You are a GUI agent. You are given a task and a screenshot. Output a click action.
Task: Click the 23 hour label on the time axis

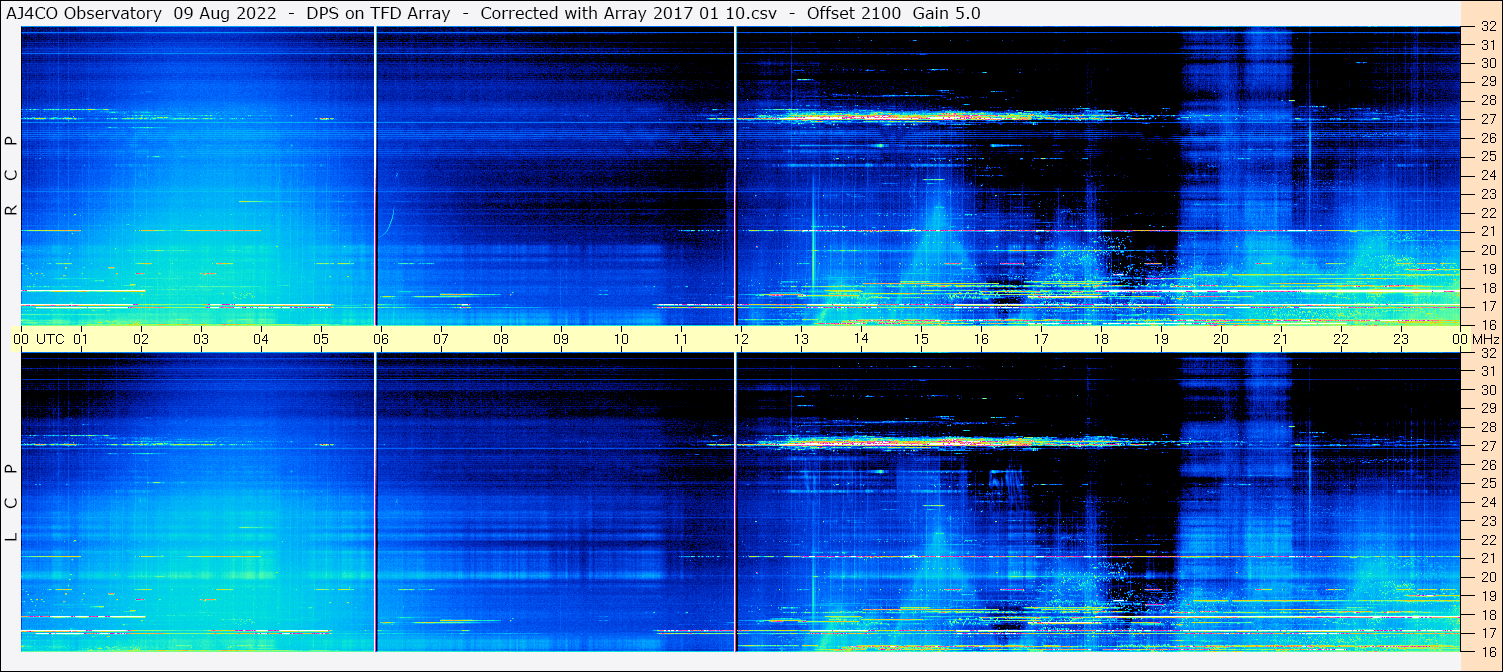1401,339
